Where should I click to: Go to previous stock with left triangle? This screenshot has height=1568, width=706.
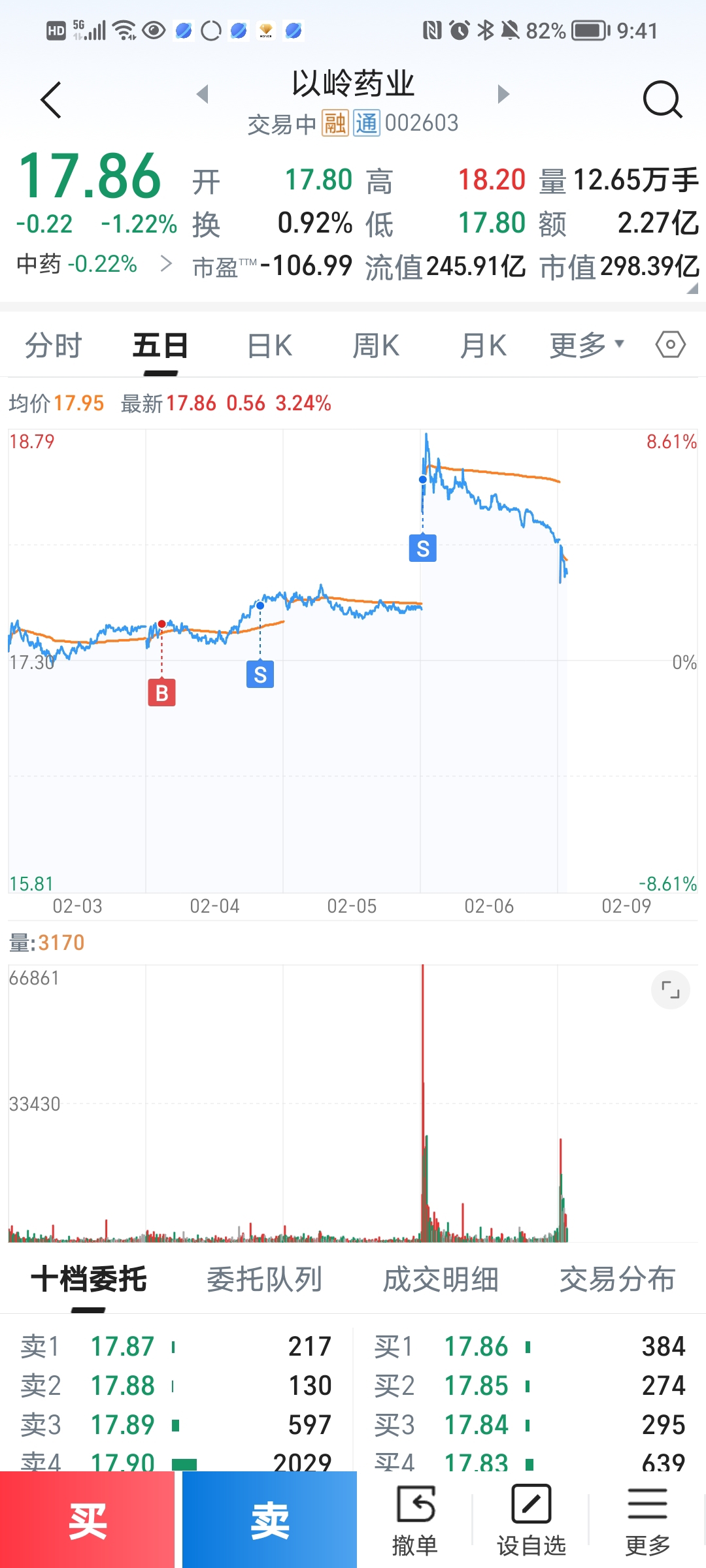point(203,94)
